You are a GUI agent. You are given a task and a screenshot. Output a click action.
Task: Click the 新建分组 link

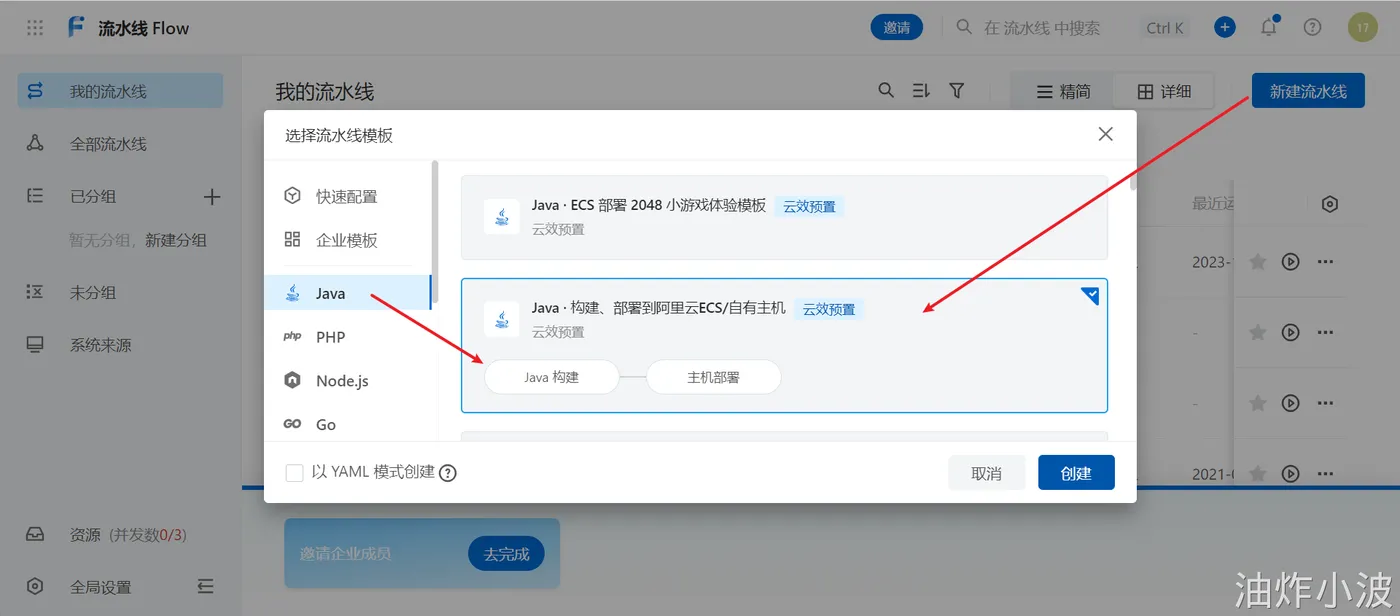[176, 241]
